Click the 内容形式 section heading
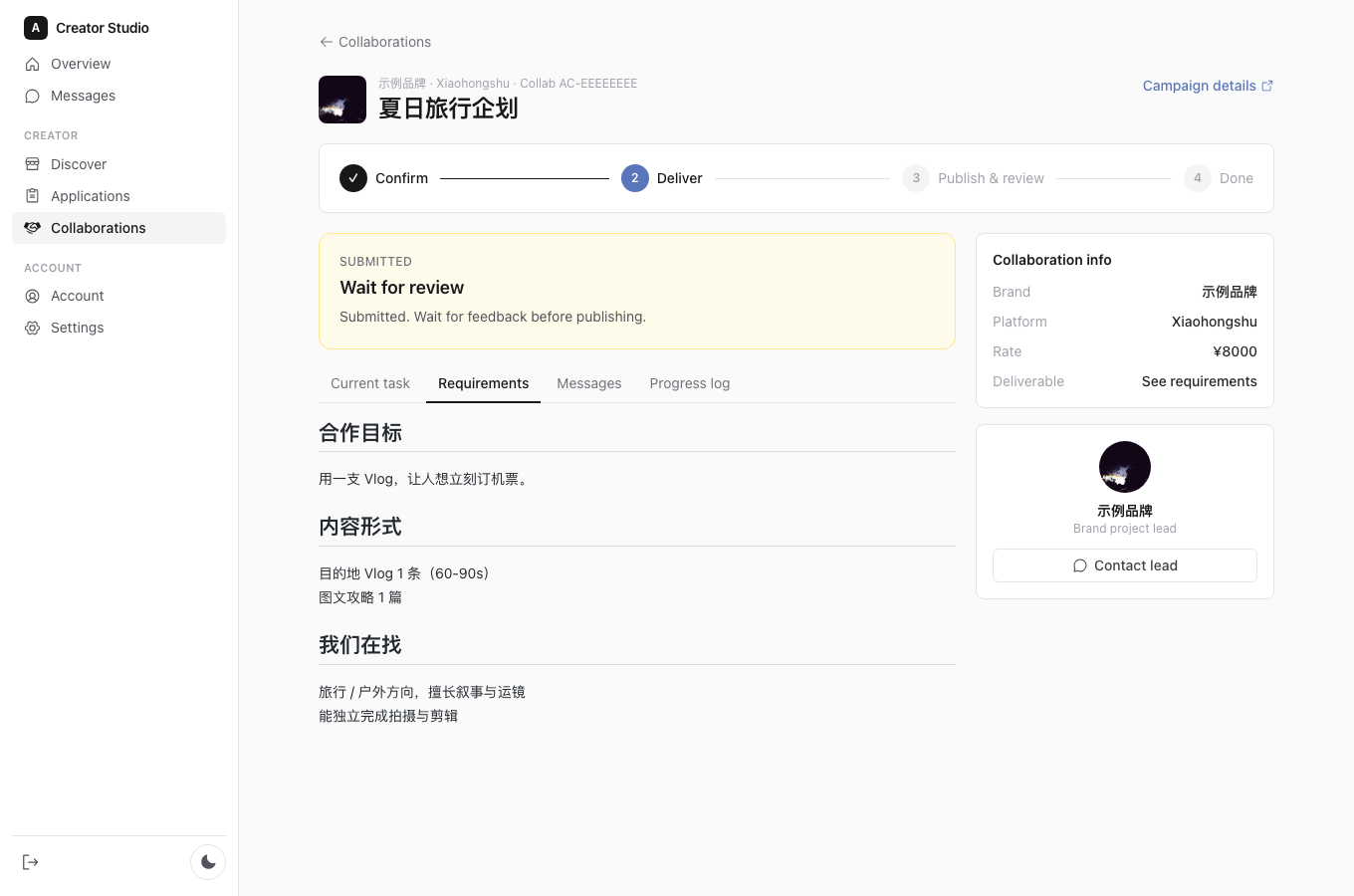The image size is (1354, 896). coord(360,527)
